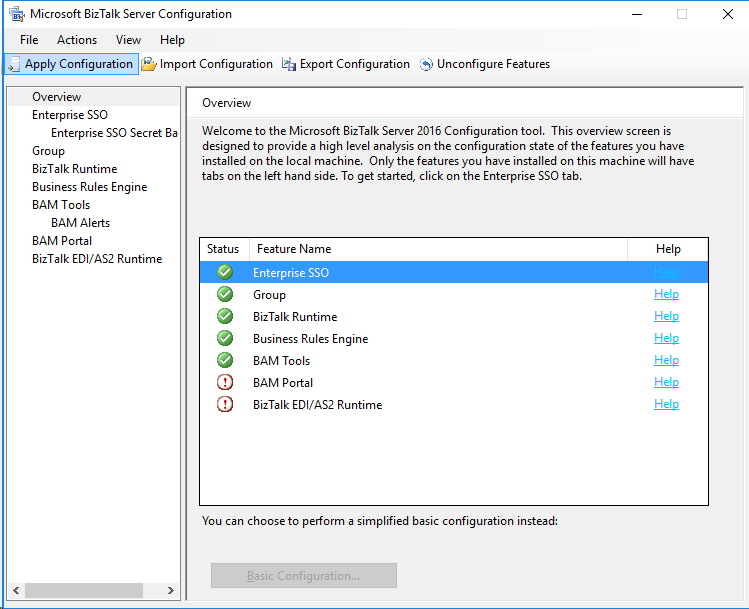Open the Help menu
Viewport: 749px width, 609px height.
(x=172, y=40)
